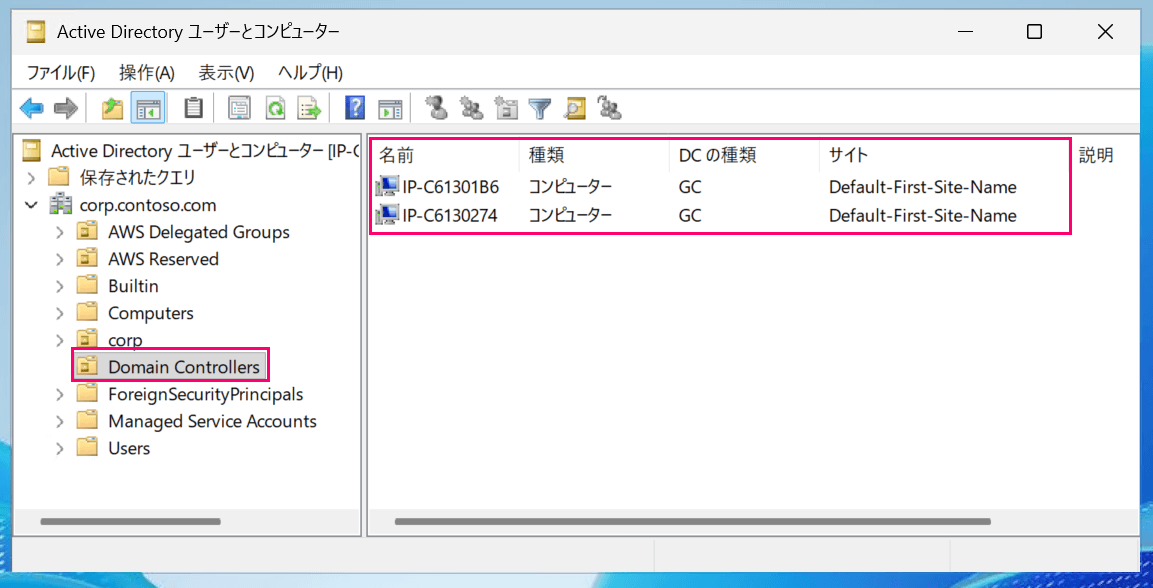Select the Computers container label
The image size is (1153, 588).
pyautogui.click(x=151, y=313)
